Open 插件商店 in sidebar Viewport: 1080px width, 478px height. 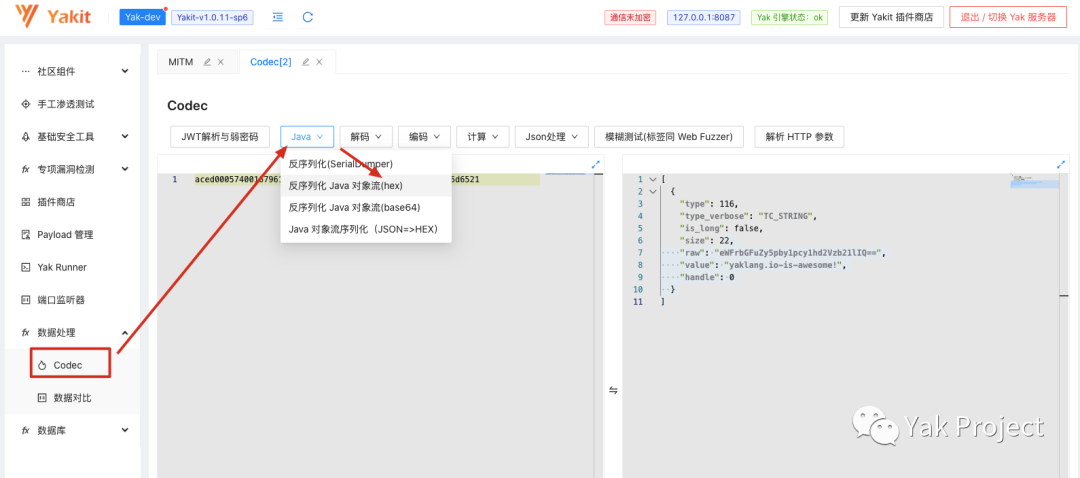tap(72, 202)
